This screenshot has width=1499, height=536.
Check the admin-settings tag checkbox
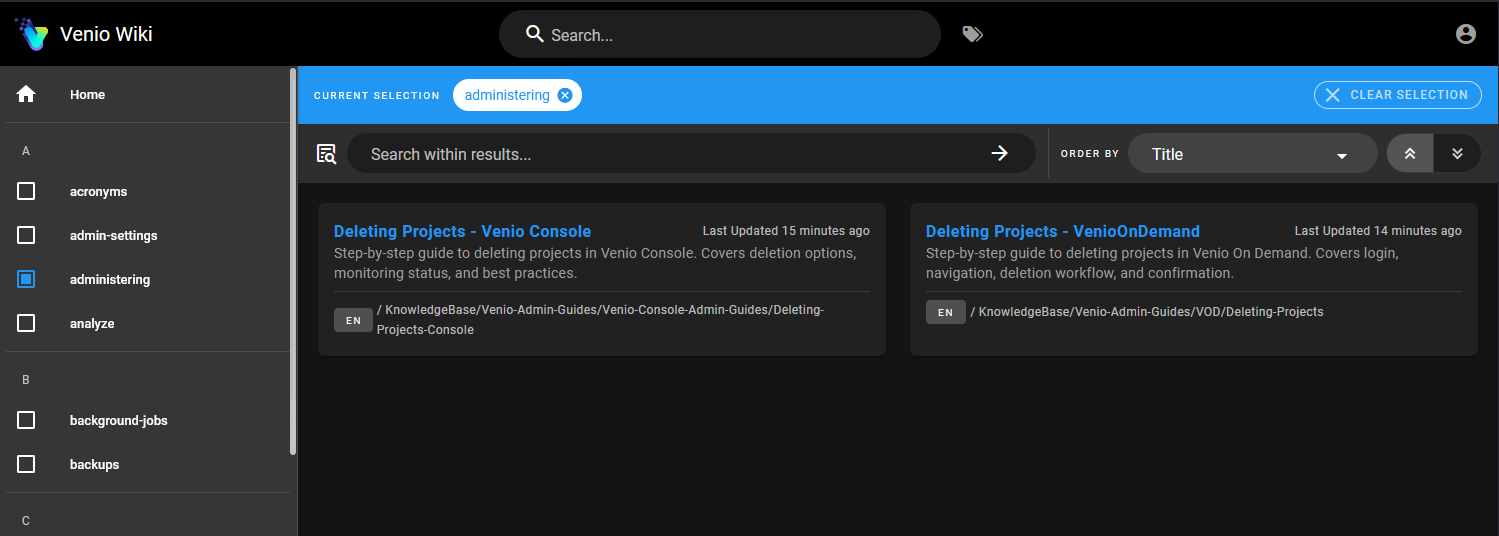[x=26, y=235]
